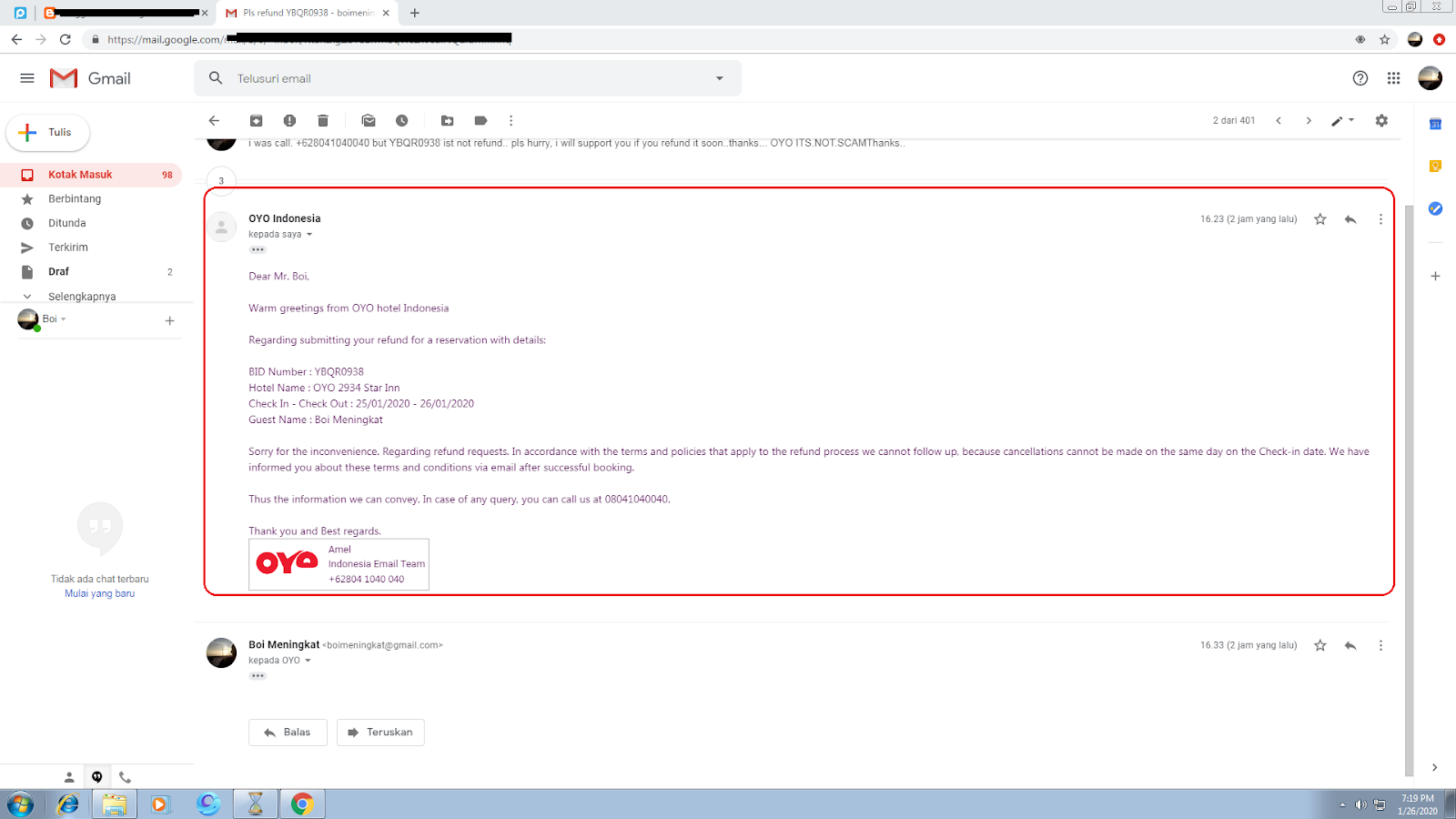Star the OYO Indonesia message
This screenshot has width=1456, height=819.
pyautogui.click(x=1319, y=219)
